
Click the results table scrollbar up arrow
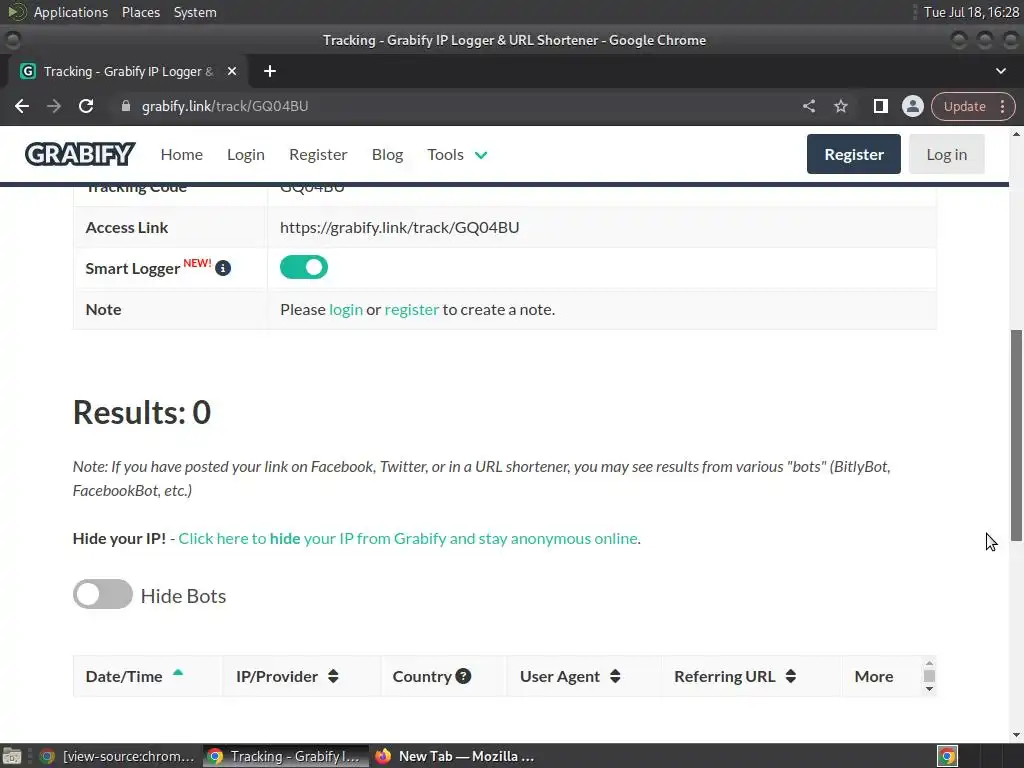pos(929,663)
